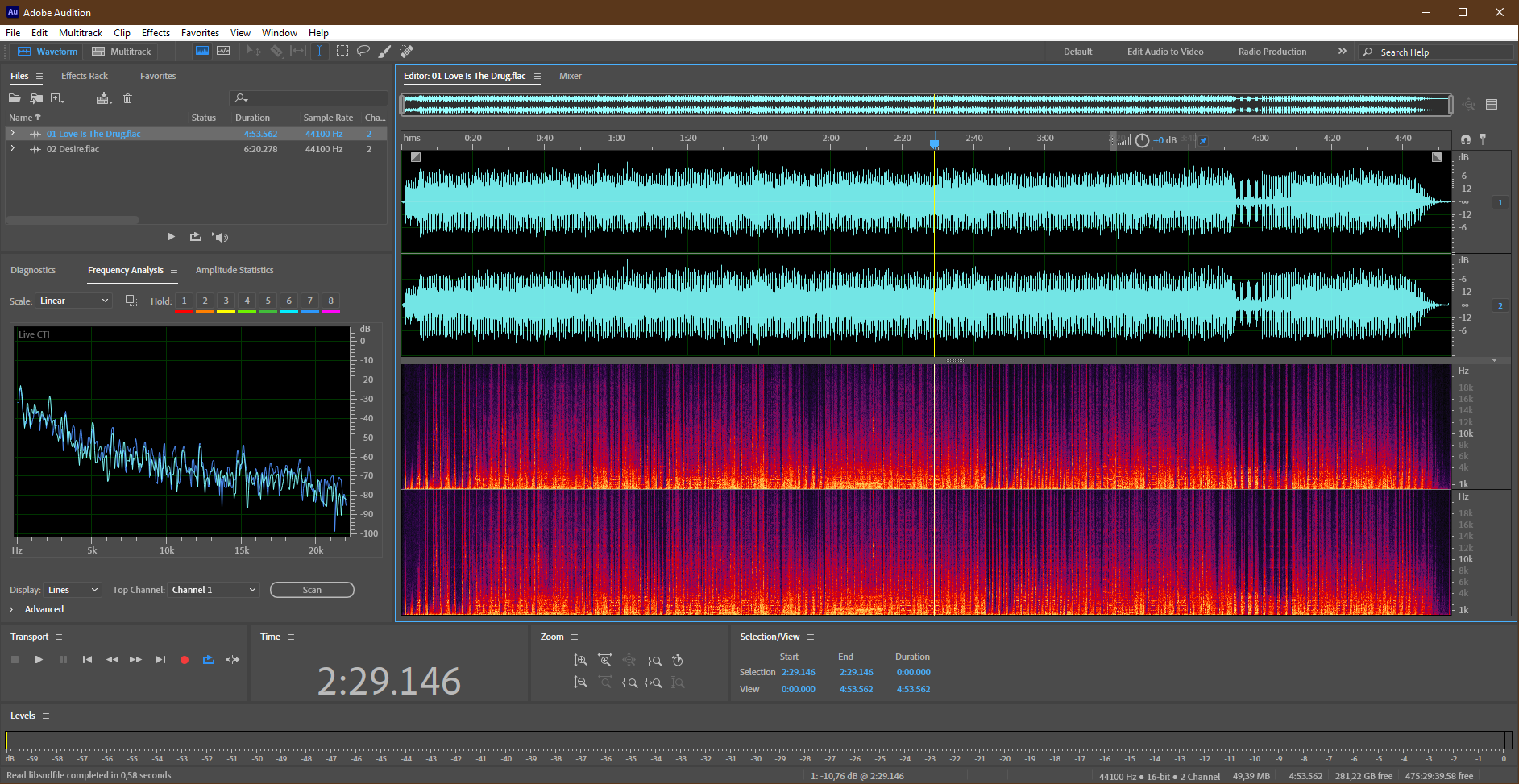Click the Import File icon
This screenshot has width=1519, height=784.
tap(36, 98)
